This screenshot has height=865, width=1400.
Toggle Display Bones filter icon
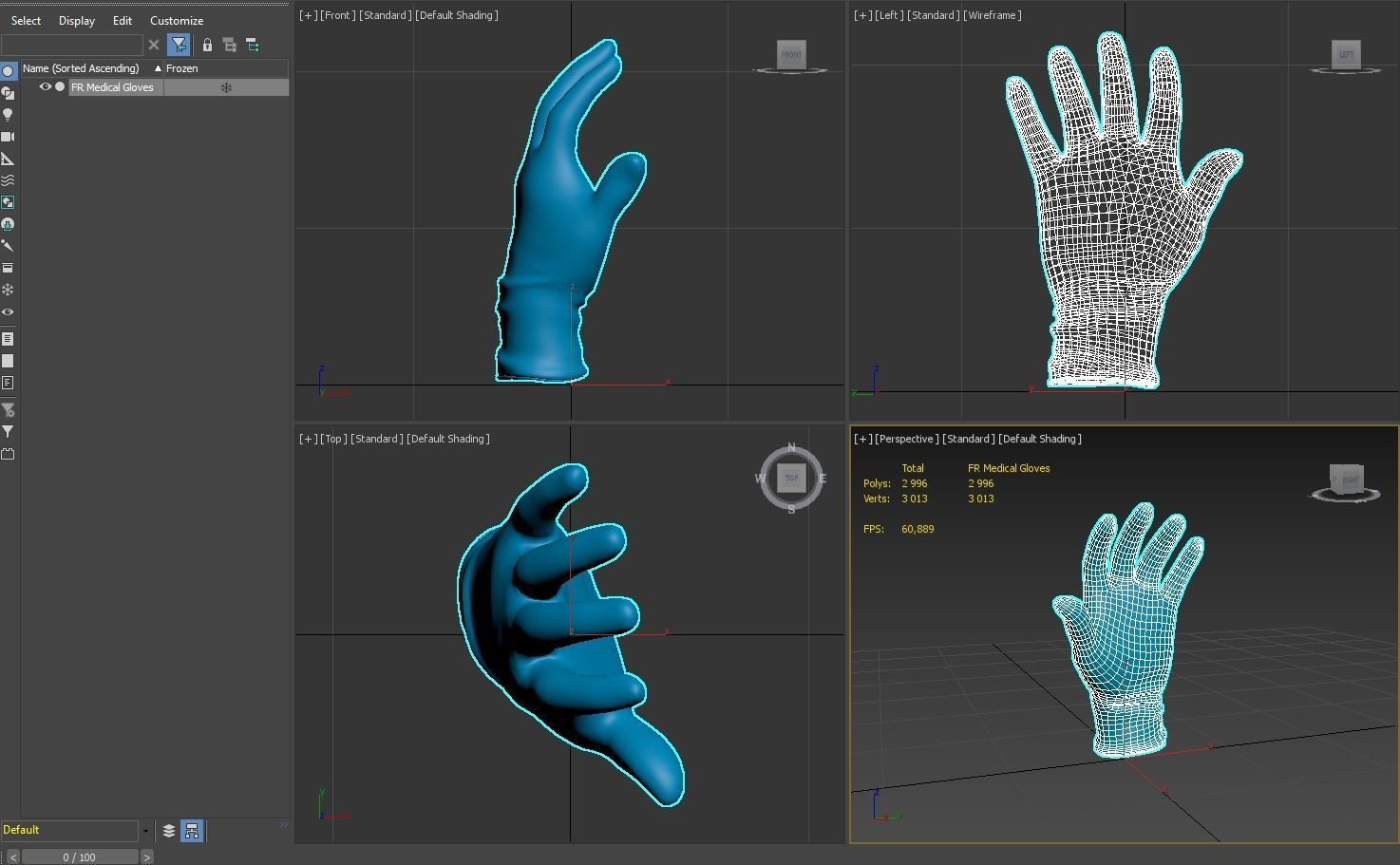8,246
